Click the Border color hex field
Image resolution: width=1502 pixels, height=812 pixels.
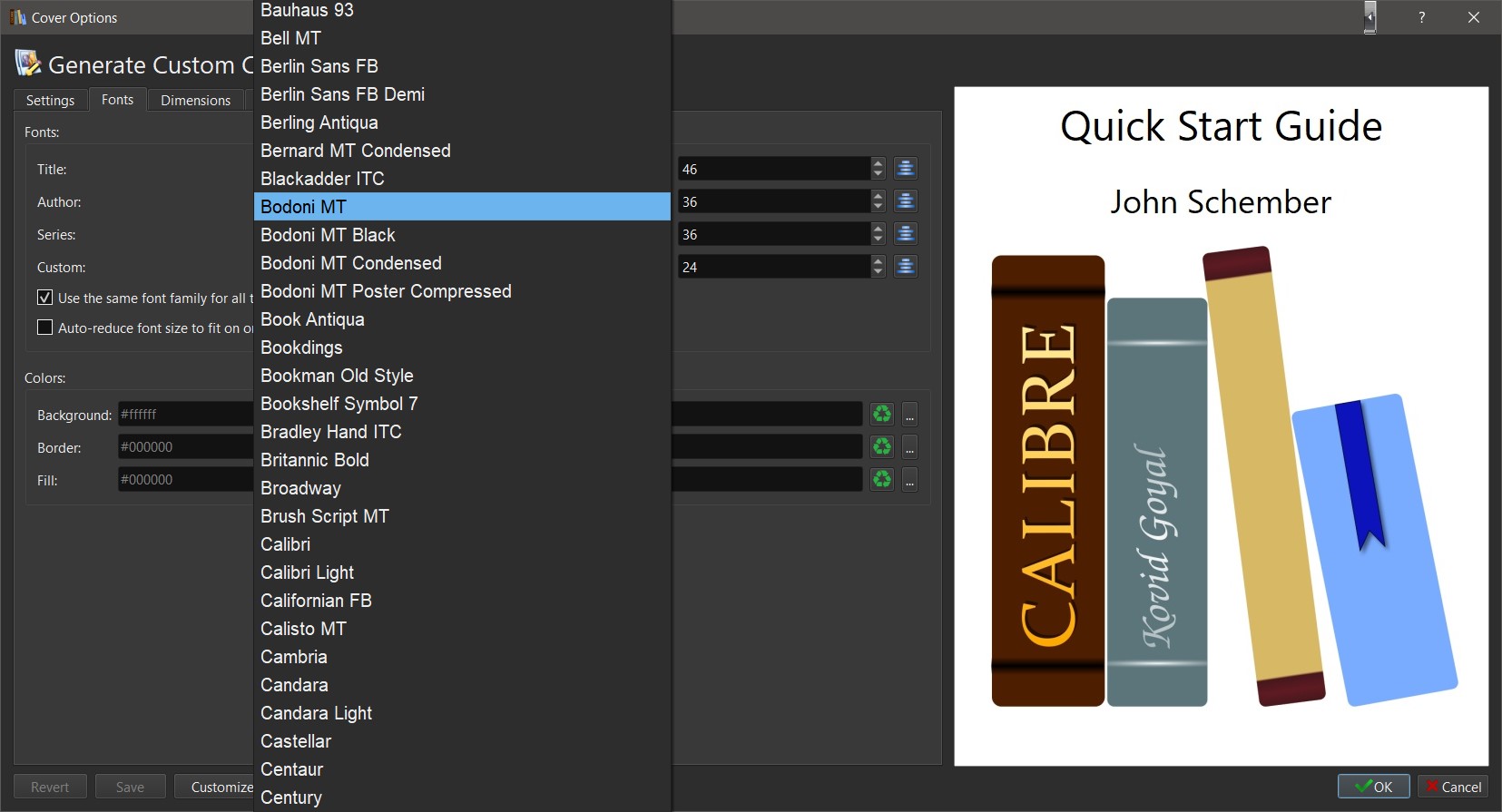point(185,447)
